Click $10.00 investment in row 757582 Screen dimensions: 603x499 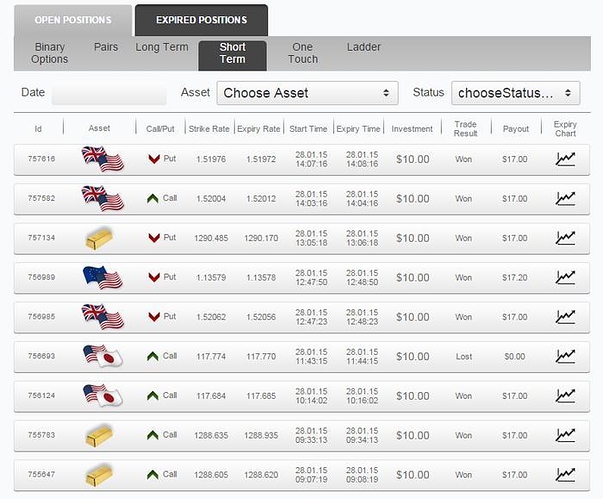pos(413,198)
